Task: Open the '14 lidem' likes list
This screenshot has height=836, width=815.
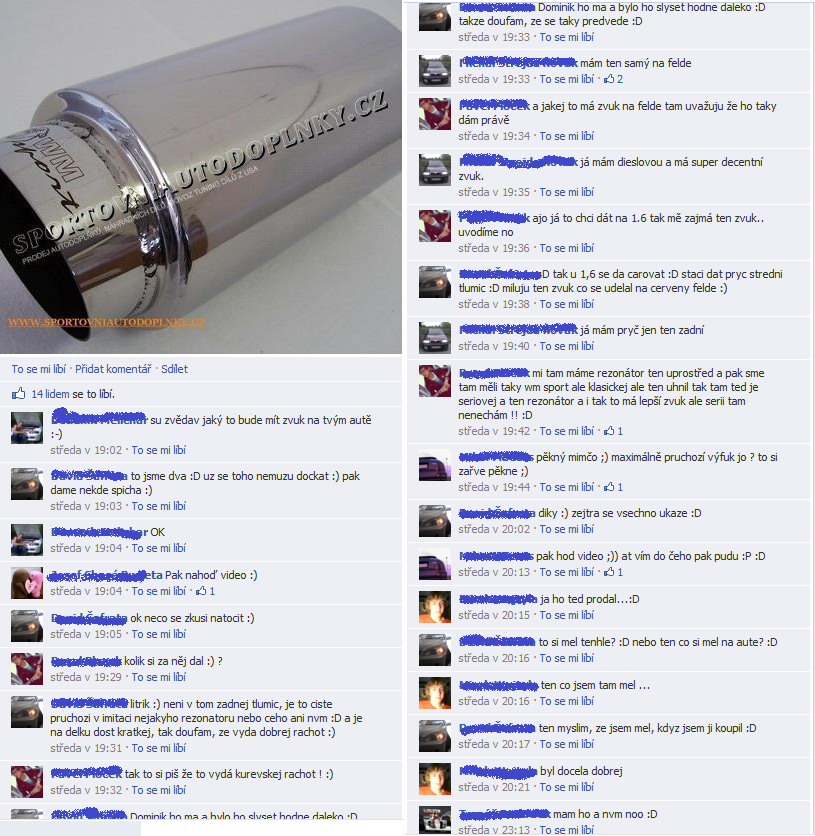Action: click(50, 394)
